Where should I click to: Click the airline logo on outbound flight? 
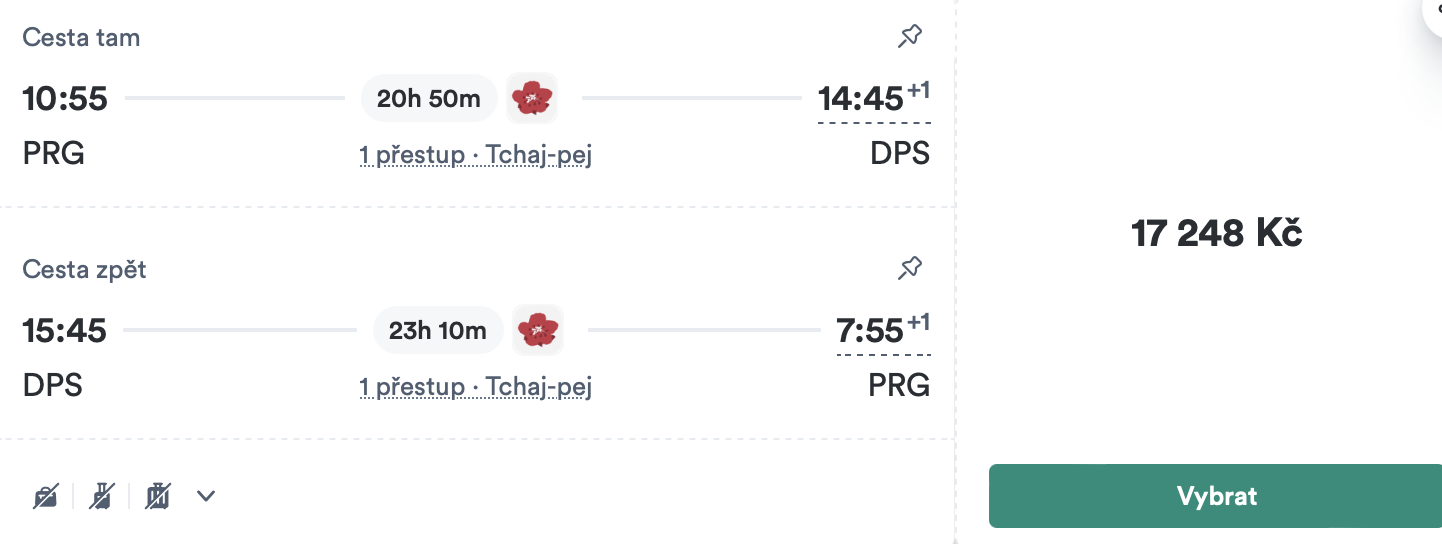point(531,98)
